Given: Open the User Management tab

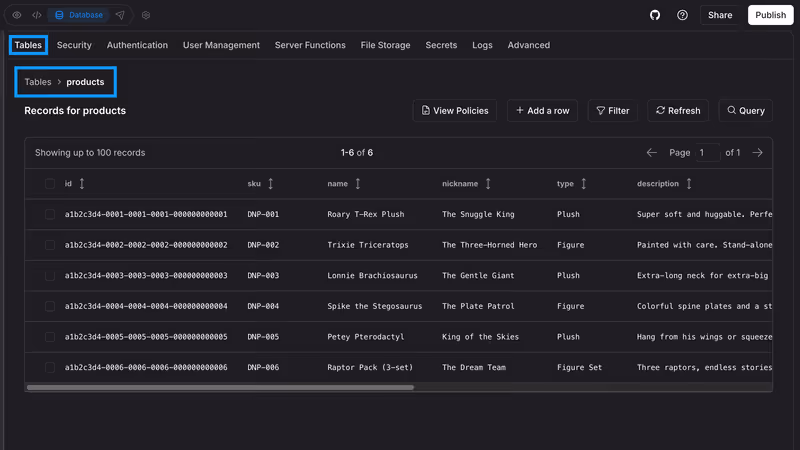Looking at the screenshot, I should (x=221, y=45).
